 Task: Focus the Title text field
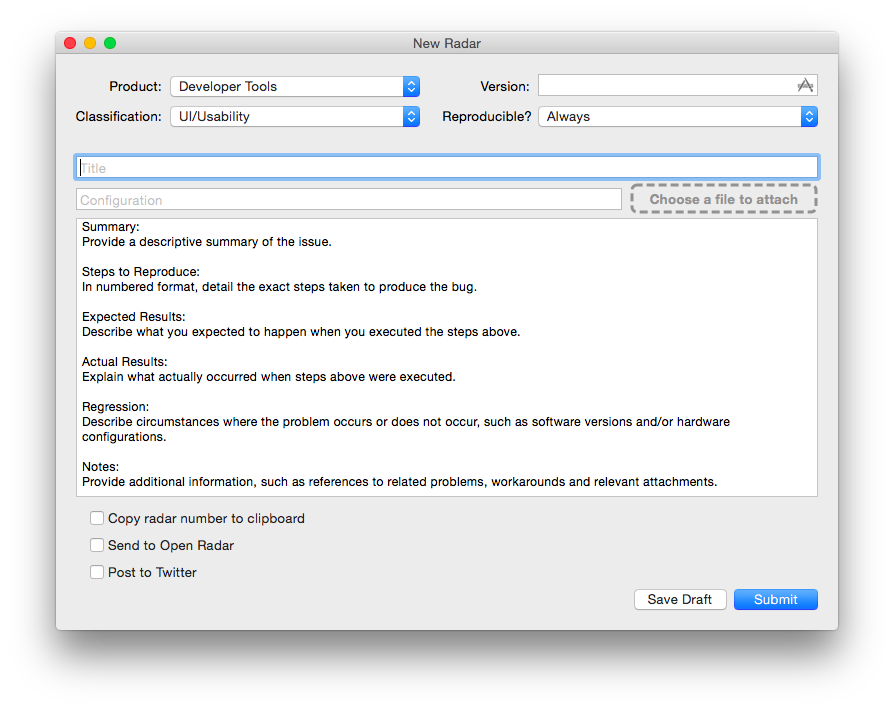click(x=447, y=168)
